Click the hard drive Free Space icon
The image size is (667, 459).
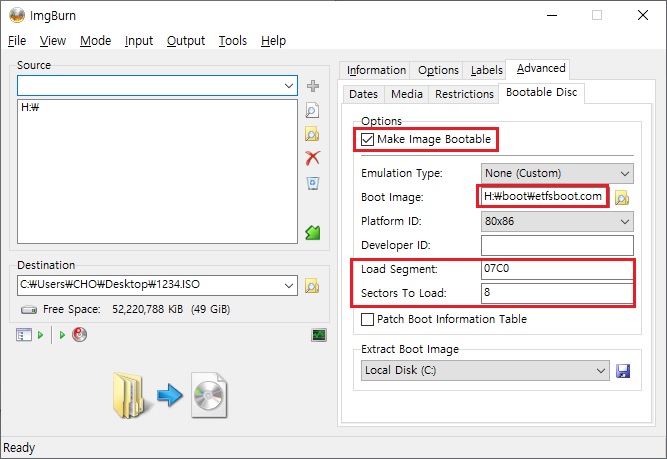(x=29, y=309)
